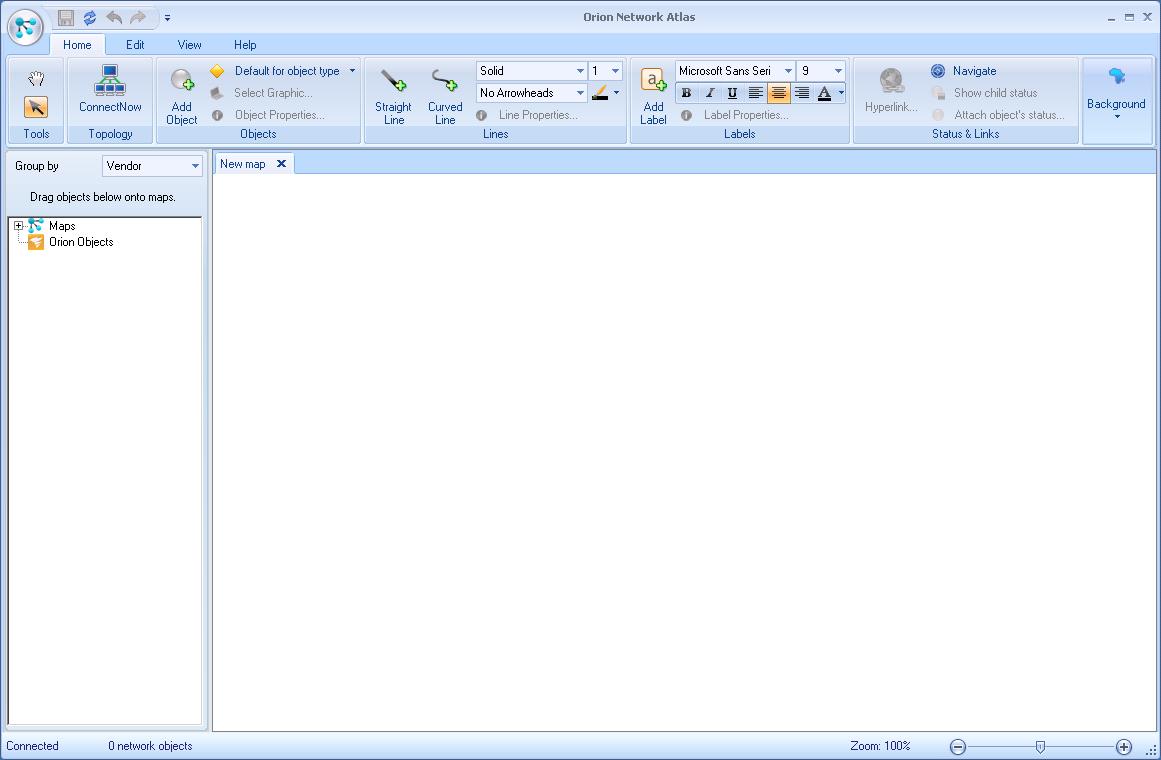The height and width of the screenshot is (760, 1161).
Task: Align label text right
Action: (801, 93)
